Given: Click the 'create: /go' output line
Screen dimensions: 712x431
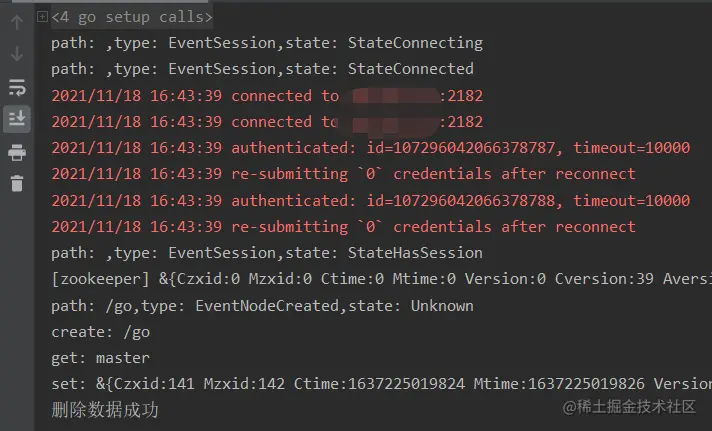Looking at the screenshot, I should [x=100, y=332].
